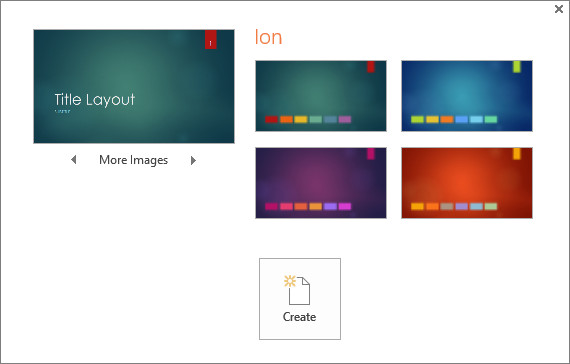Viewport: 570px width, 364px height.
Task: Show the next preview image arrow
Action: pyautogui.click(x=193, y=160)
